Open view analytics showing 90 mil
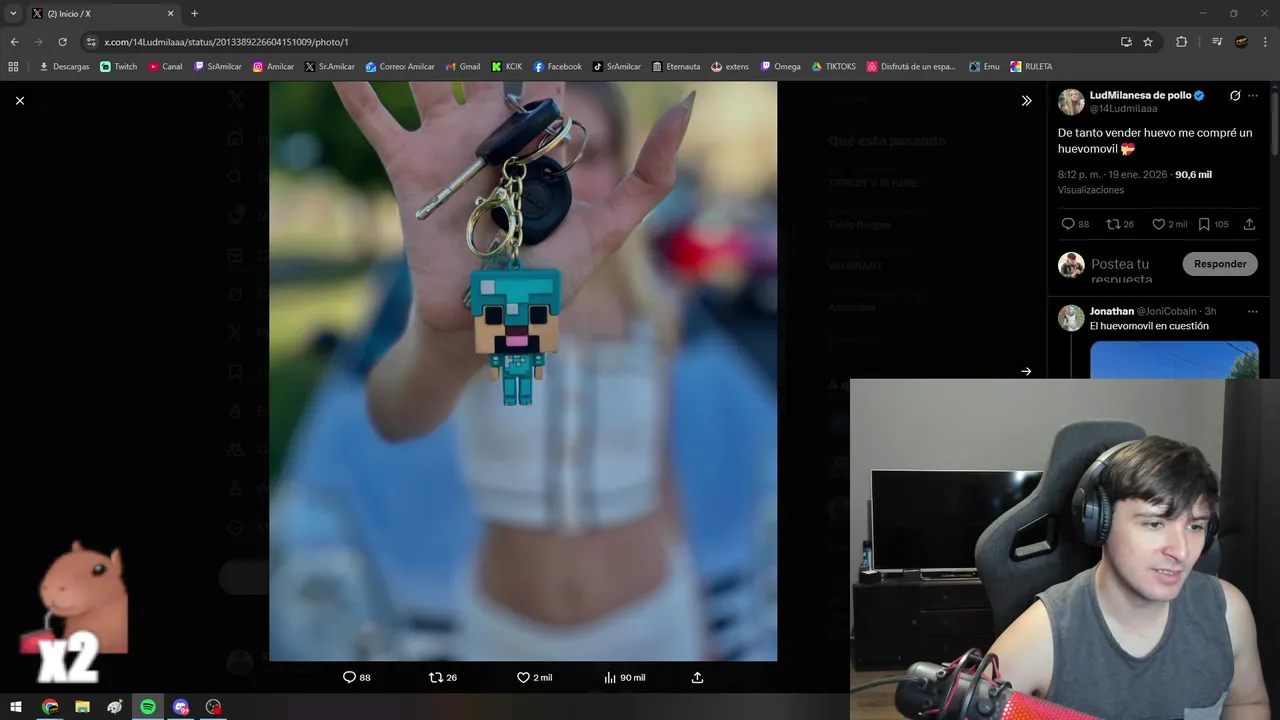 click(x=624, y=677)
